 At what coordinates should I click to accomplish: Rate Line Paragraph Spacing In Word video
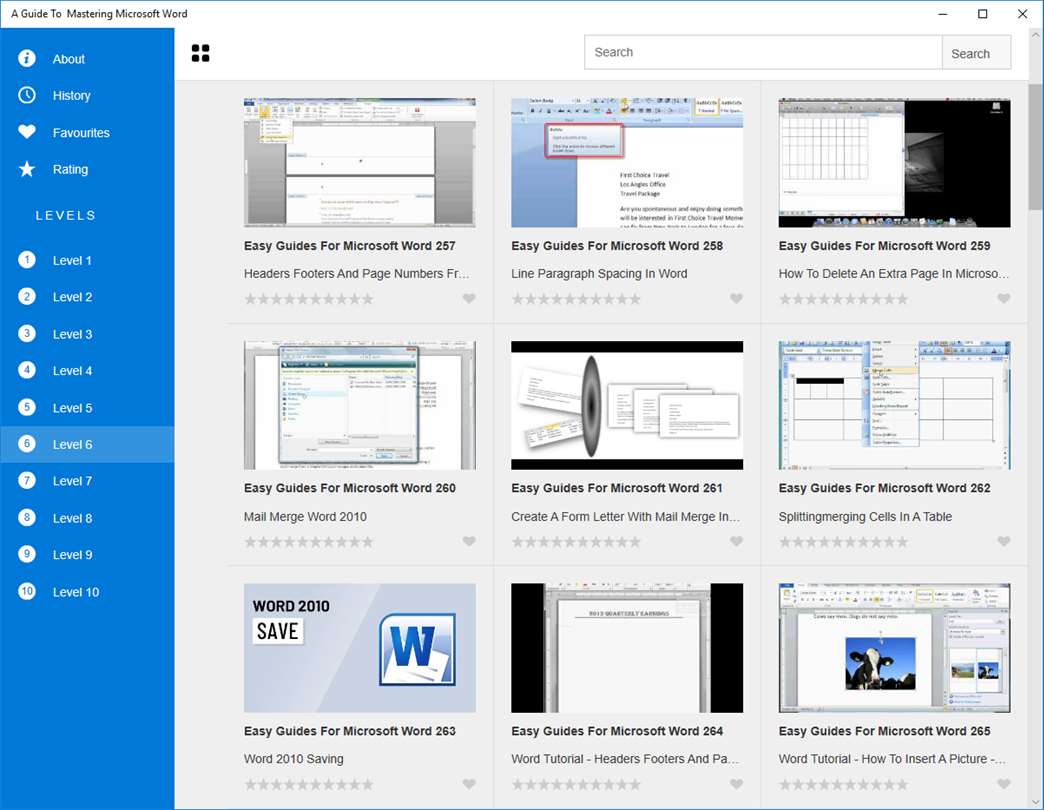pyautogui.click(x=577, y=299)
